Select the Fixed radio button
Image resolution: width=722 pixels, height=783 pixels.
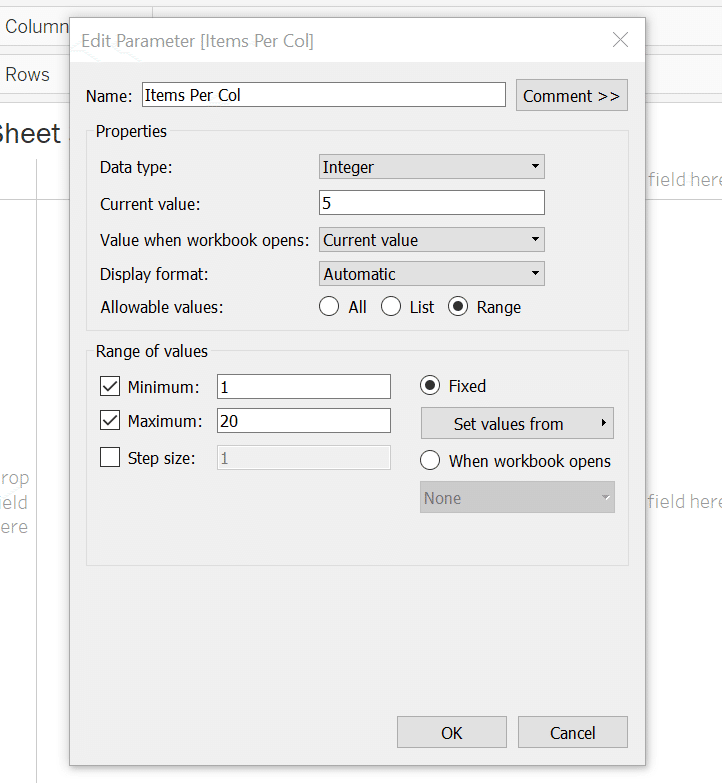(x=430, y=386)
